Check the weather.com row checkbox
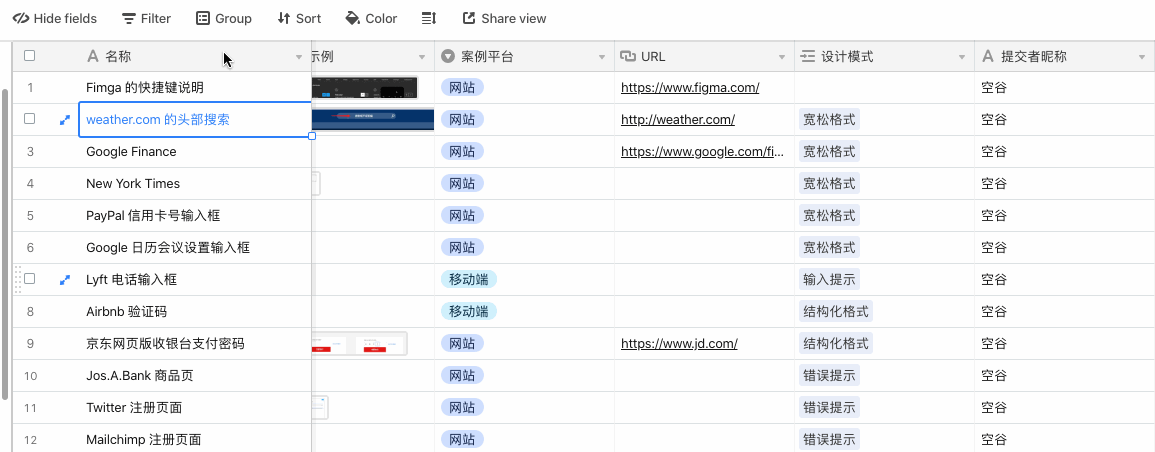The image size is (1155, 452). [x=29, y=119]
